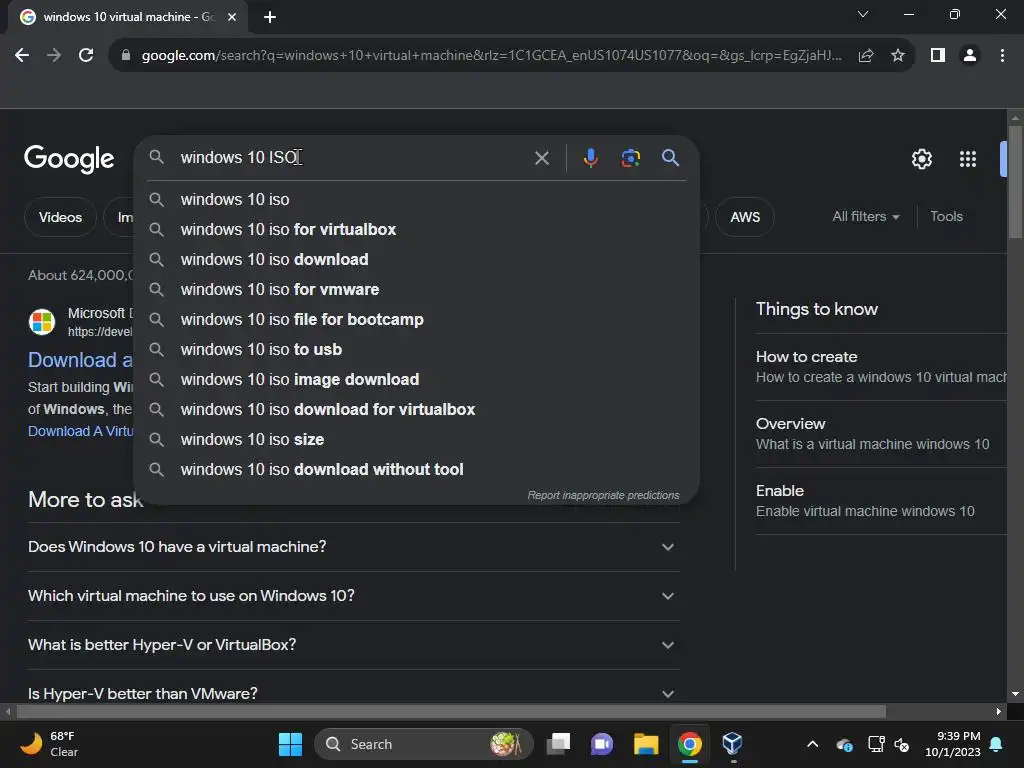Viewport: 1024px width, 768px height.
Task: Switch to the Videos filter tab
Action: click(x=60, y=217)
